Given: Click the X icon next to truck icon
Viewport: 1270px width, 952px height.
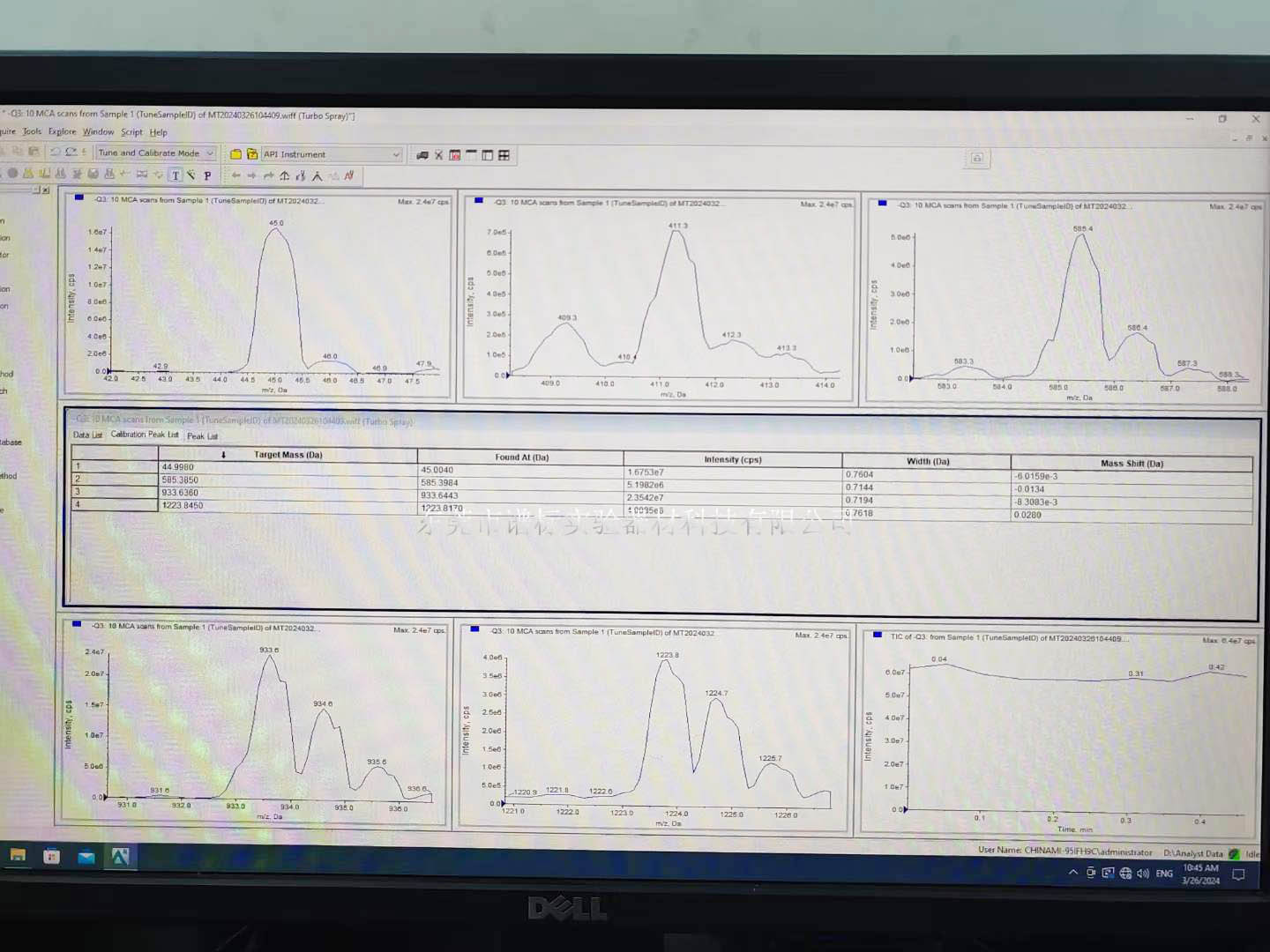Looking at the screenshot, I should tap(438, 155).
